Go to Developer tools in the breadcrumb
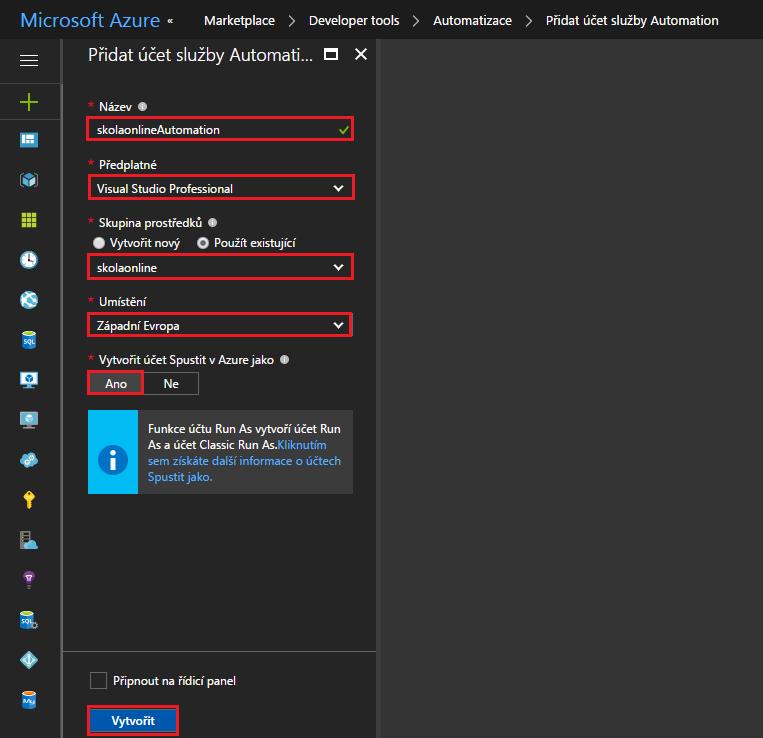The width and height of the screenshot is (763, 738). tap(354, 20)
